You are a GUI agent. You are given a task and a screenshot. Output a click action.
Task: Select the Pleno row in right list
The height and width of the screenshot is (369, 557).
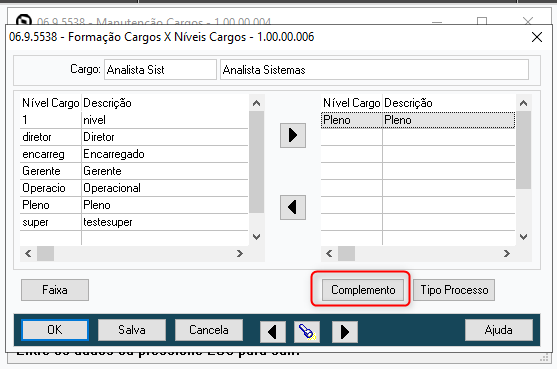pyautogui.click(x=418, y=120)
